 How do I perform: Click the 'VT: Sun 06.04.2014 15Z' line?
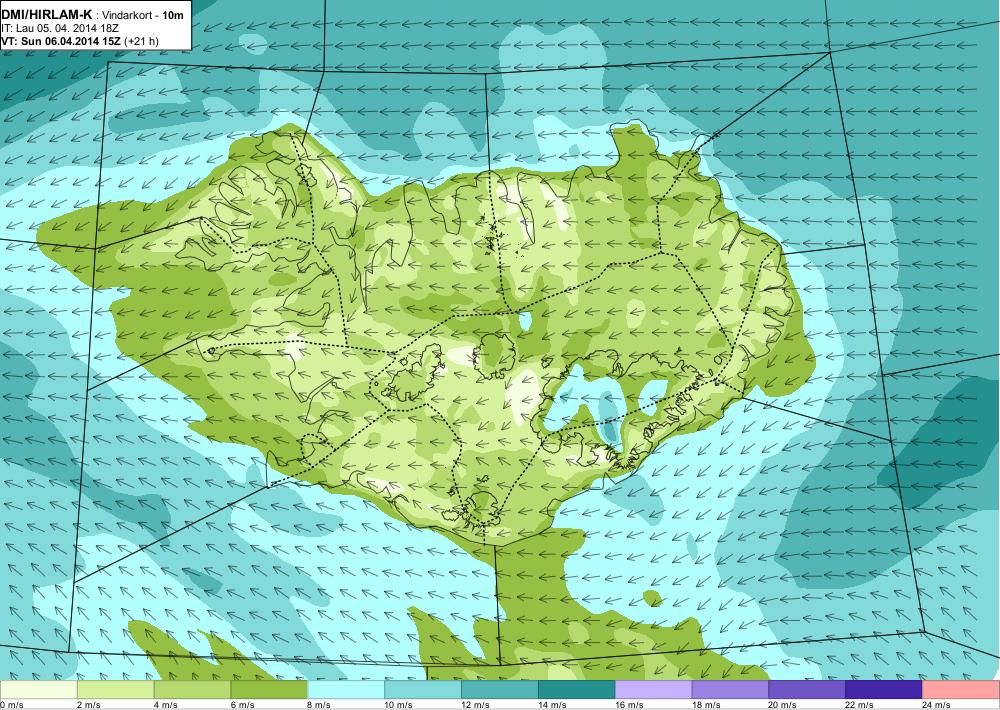(x=61, y=41)
